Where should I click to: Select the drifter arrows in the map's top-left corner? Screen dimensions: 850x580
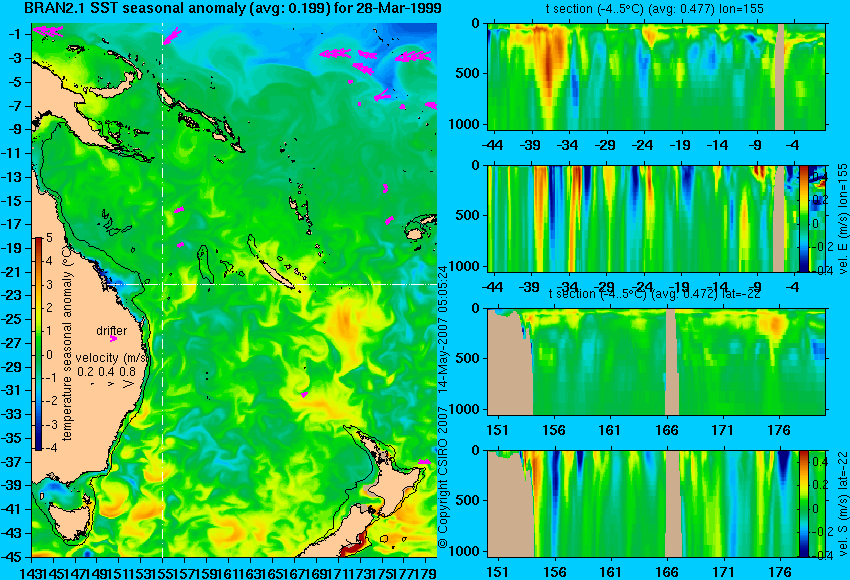(x=48, y=31)
